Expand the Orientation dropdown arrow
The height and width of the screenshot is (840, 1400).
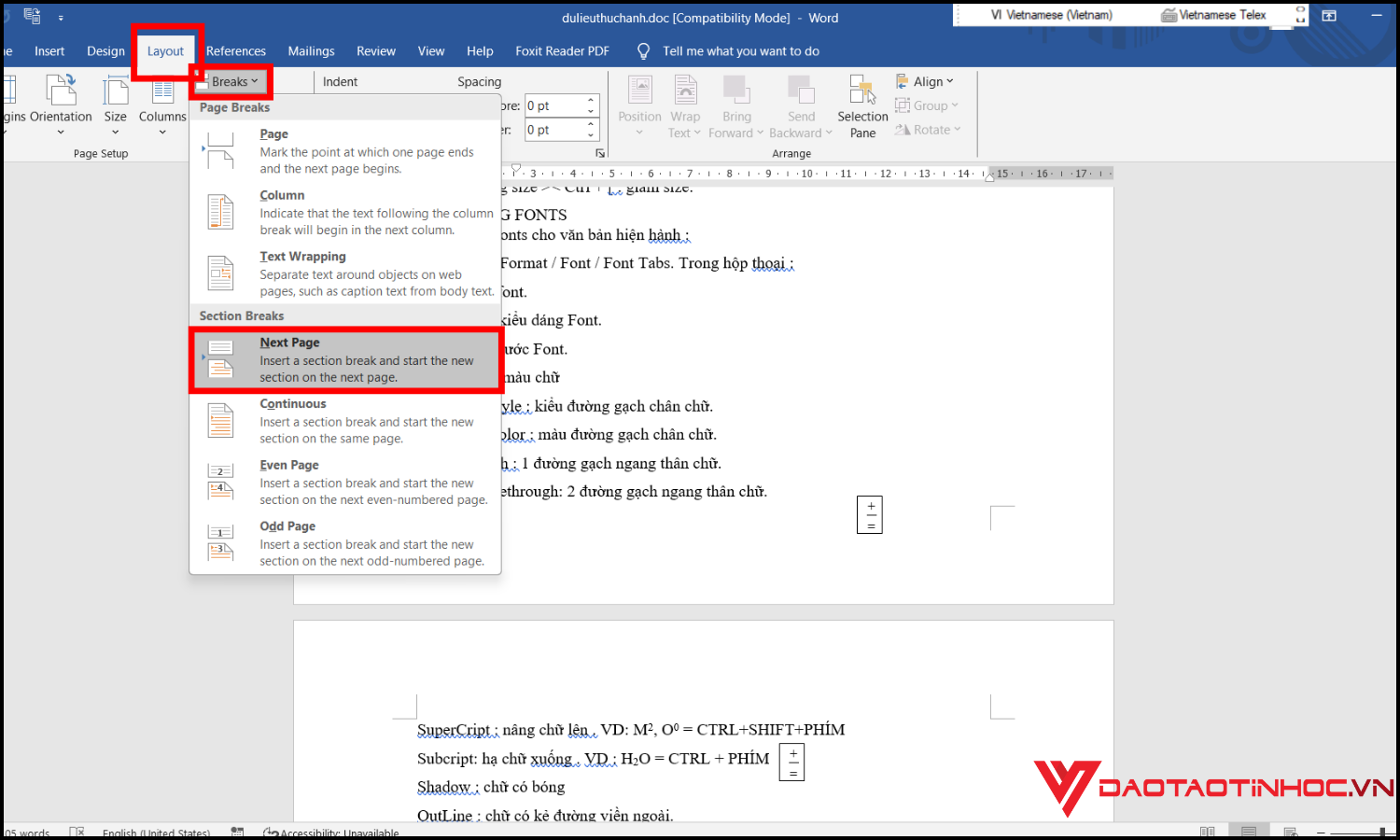point(61,133)
